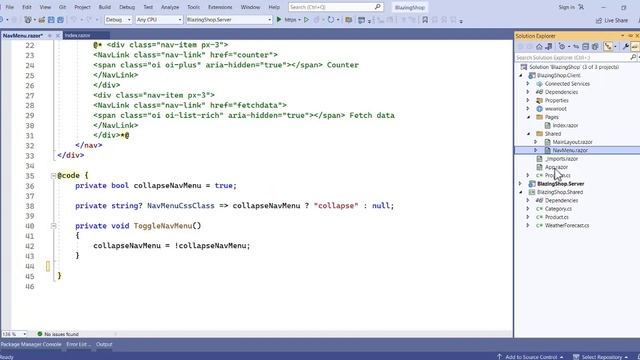Image resolution: width=640 pixels, height=360 pixels.
Task: Expand the BlazingShop.Server project node
Action: tap(520, 184)
